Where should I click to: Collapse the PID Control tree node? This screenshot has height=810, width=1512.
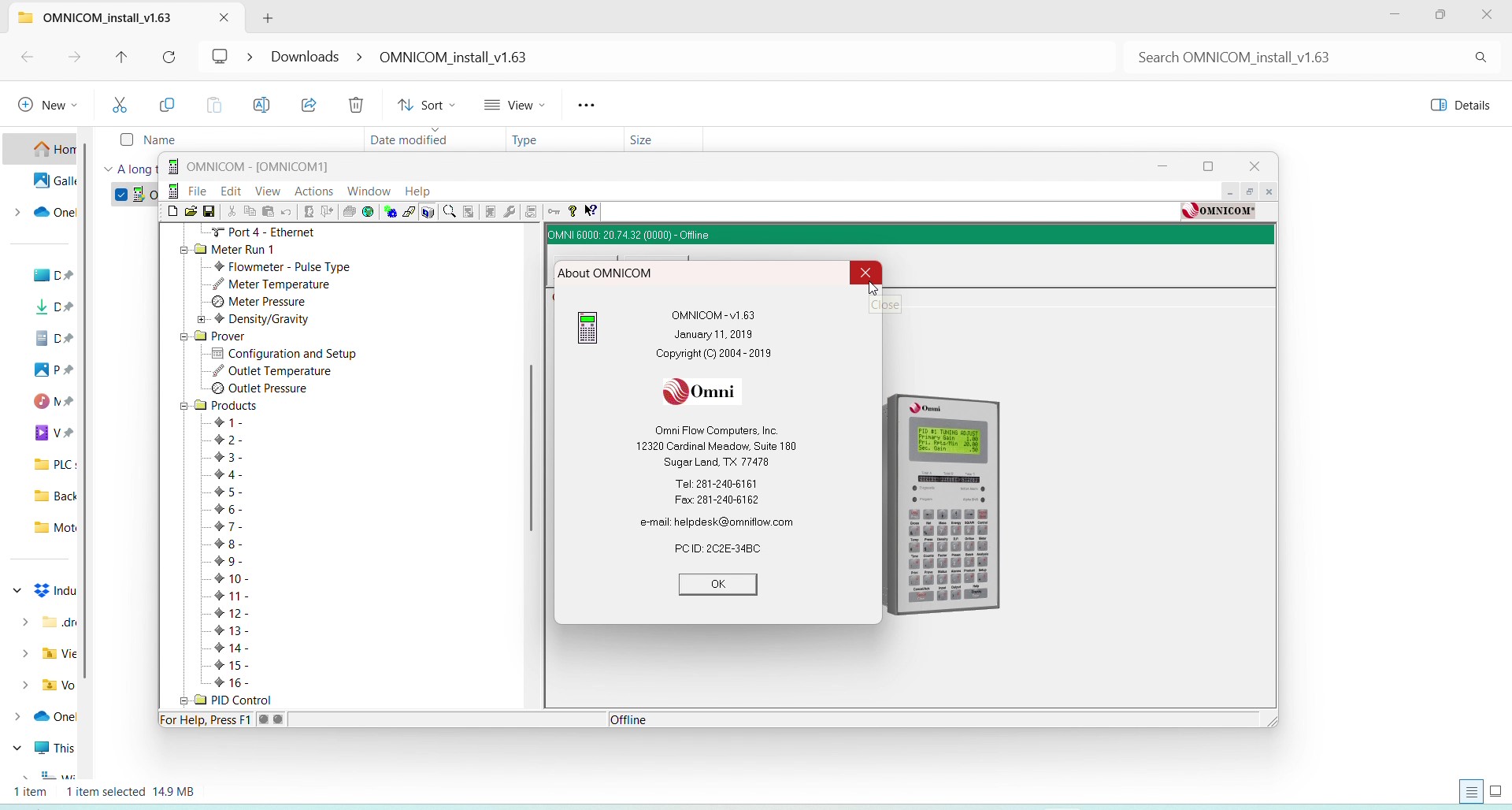pyautogui.click(x=184, y=701)
